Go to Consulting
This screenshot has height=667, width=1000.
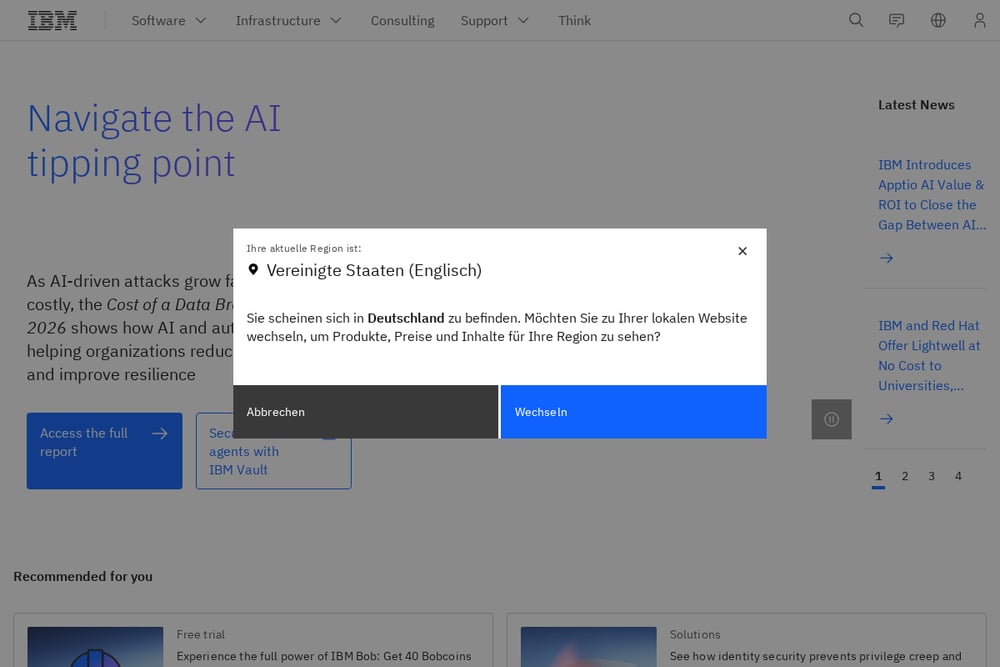pyautogui.click(x=402, y=20)
